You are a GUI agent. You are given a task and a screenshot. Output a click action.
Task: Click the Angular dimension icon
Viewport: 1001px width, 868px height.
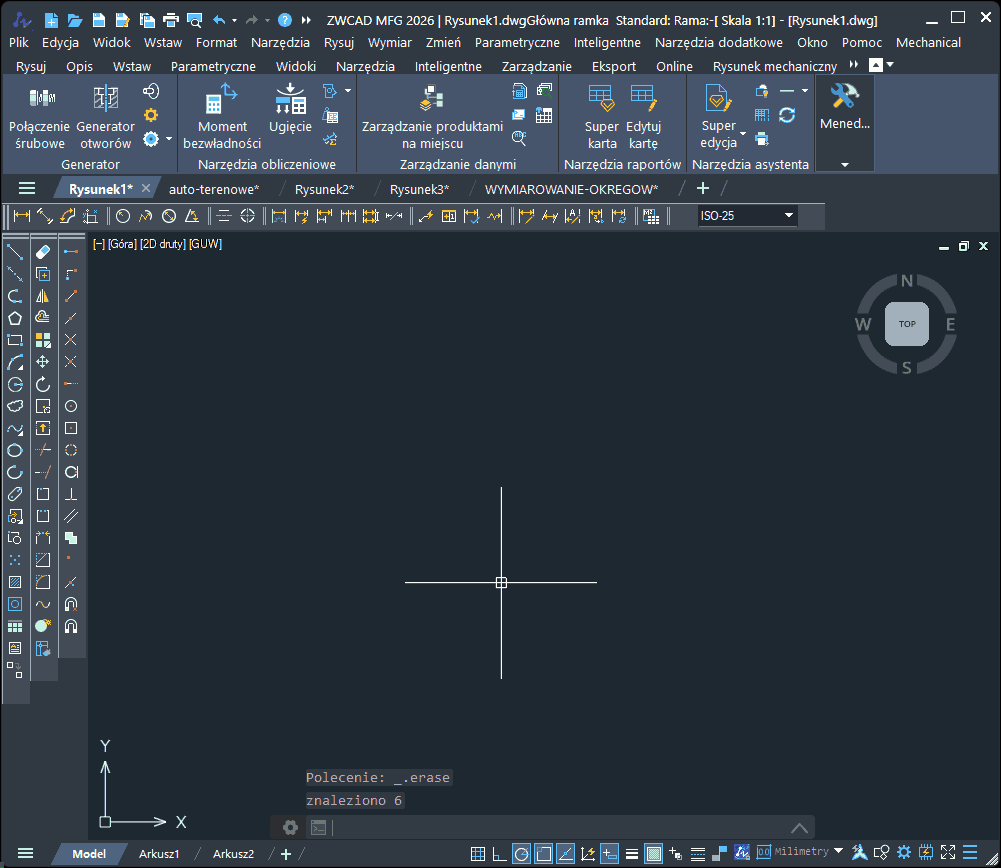point(192,216)
